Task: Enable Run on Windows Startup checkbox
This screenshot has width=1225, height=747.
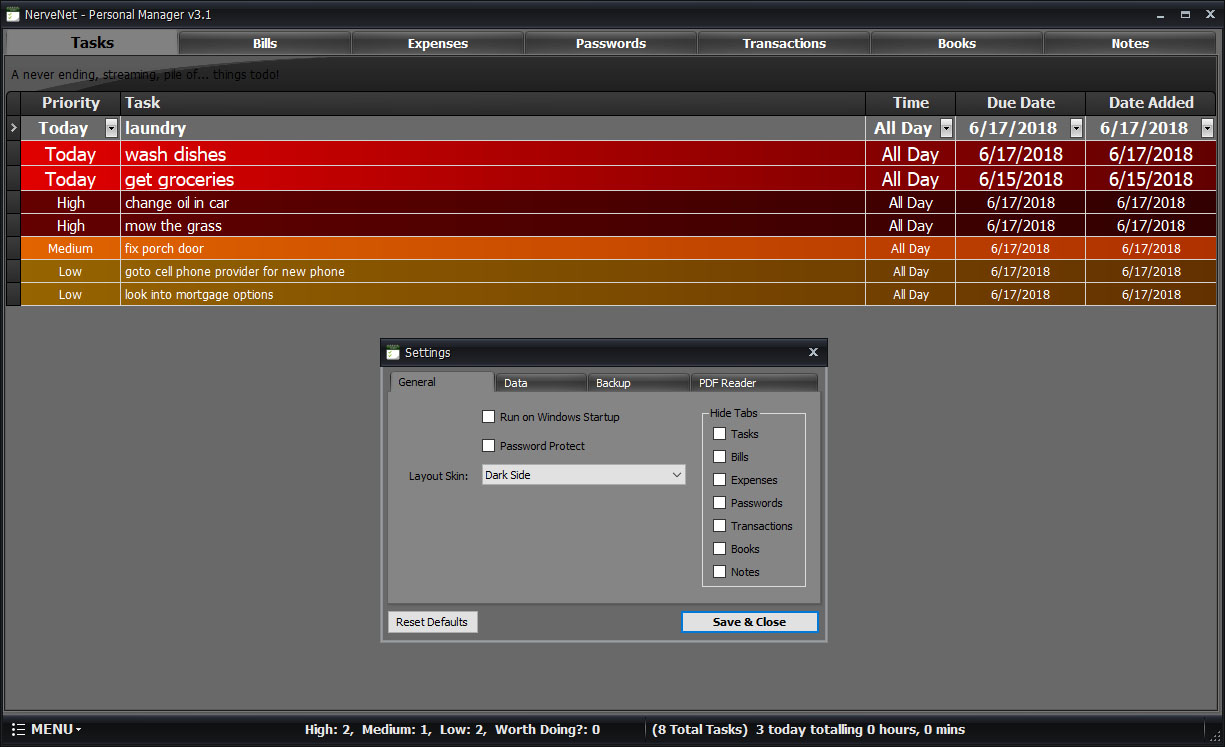Action: coord(489,417)
